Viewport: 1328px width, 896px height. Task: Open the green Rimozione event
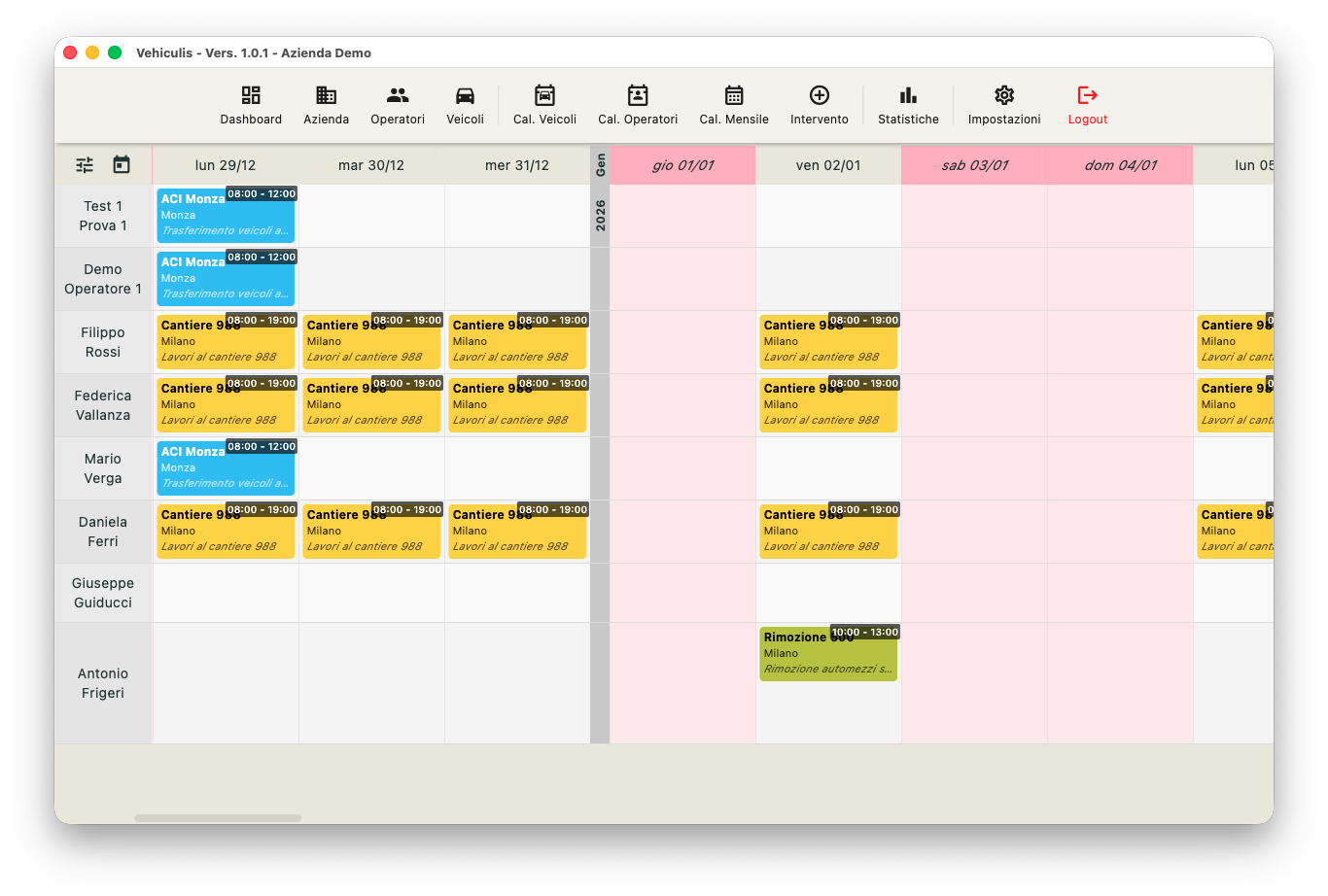828,653
